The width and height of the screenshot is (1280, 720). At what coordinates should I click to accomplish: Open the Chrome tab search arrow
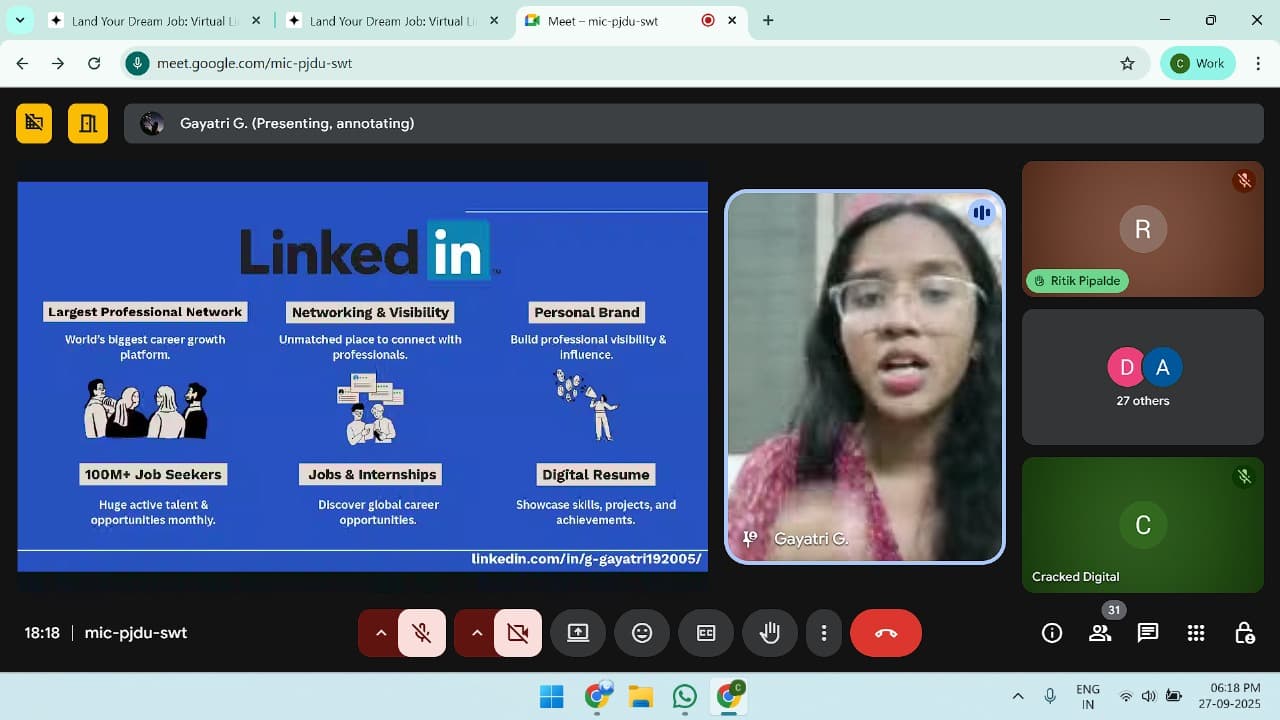coord(19,19)
